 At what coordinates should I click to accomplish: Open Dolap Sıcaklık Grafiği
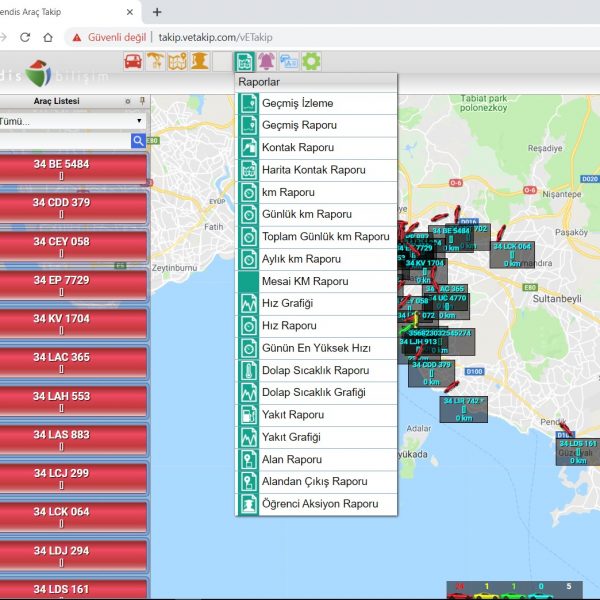(x=317, y=393)
